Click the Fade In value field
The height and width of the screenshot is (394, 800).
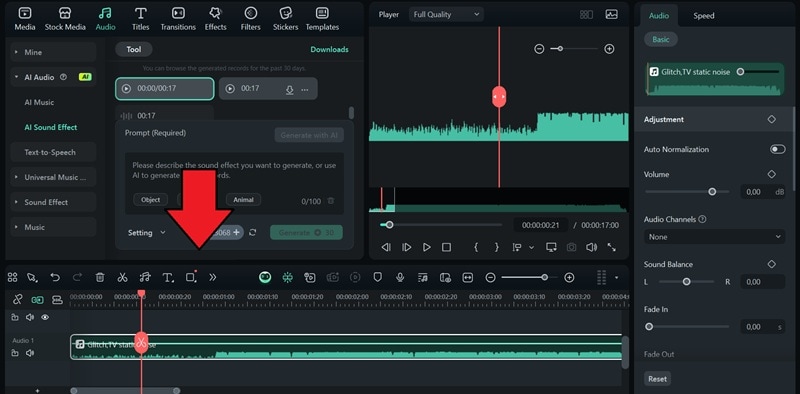pos(762,327)
